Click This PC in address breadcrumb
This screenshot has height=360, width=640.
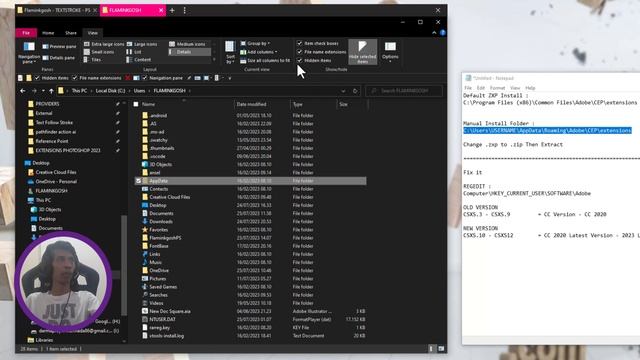(79, 91)
